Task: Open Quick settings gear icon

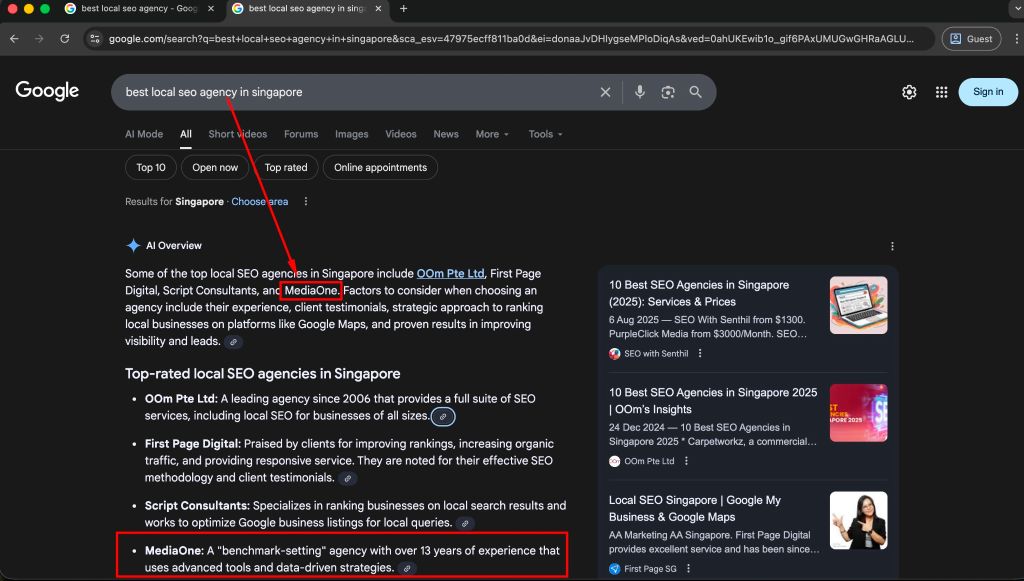Action: click(x=909, y=92)
